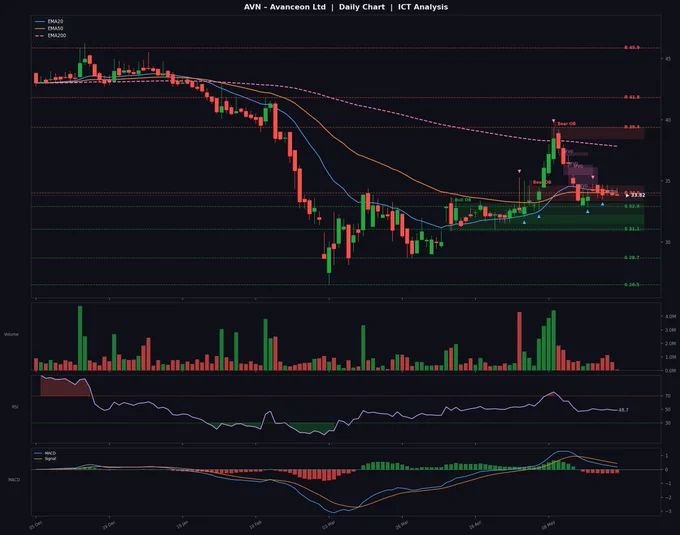The height and width of the screenshot is (535, 680).
Task: Click the EMA200 legend entry
Action: click(51, 36)
